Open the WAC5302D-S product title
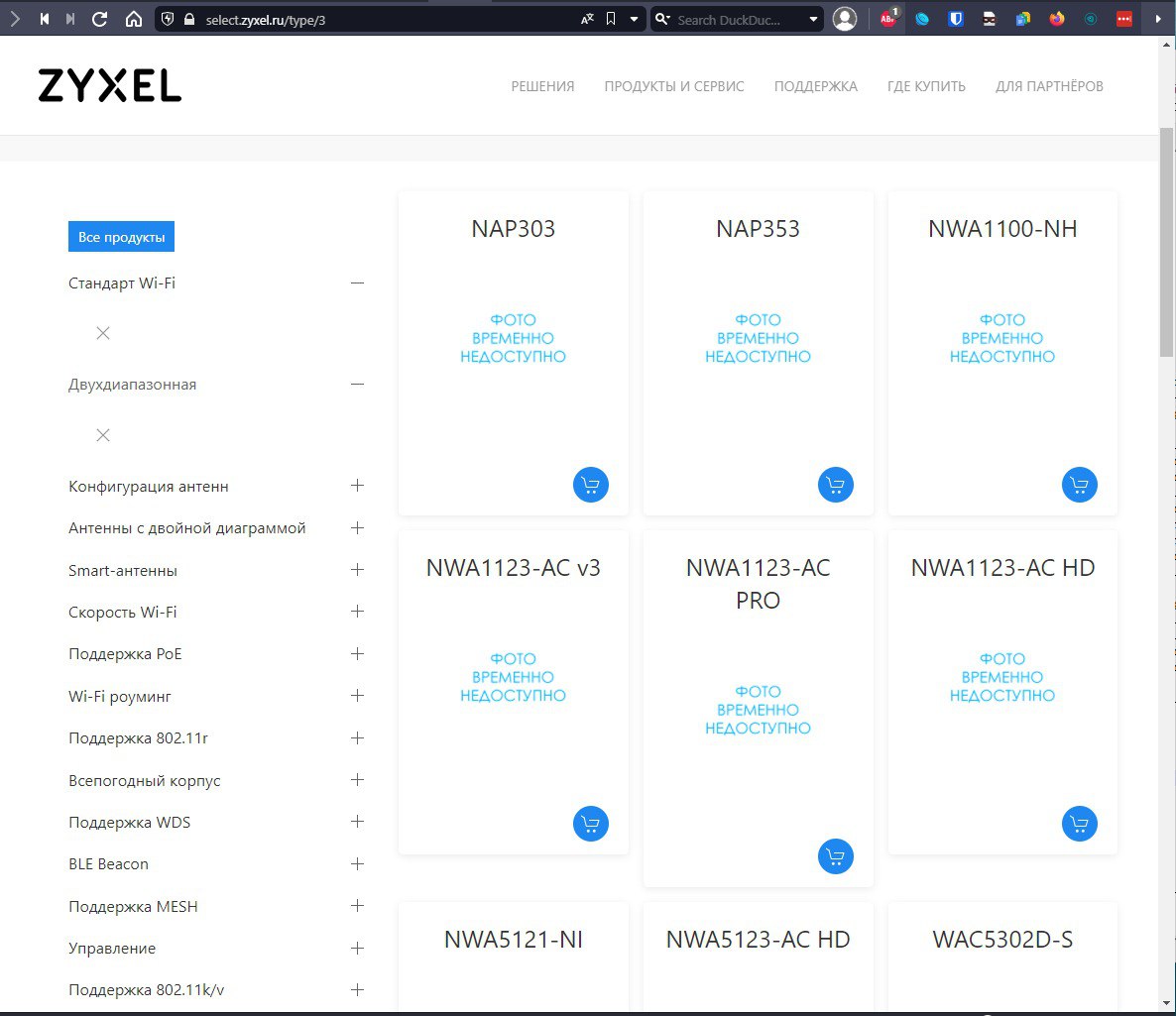 click(x=1002, y=940)
